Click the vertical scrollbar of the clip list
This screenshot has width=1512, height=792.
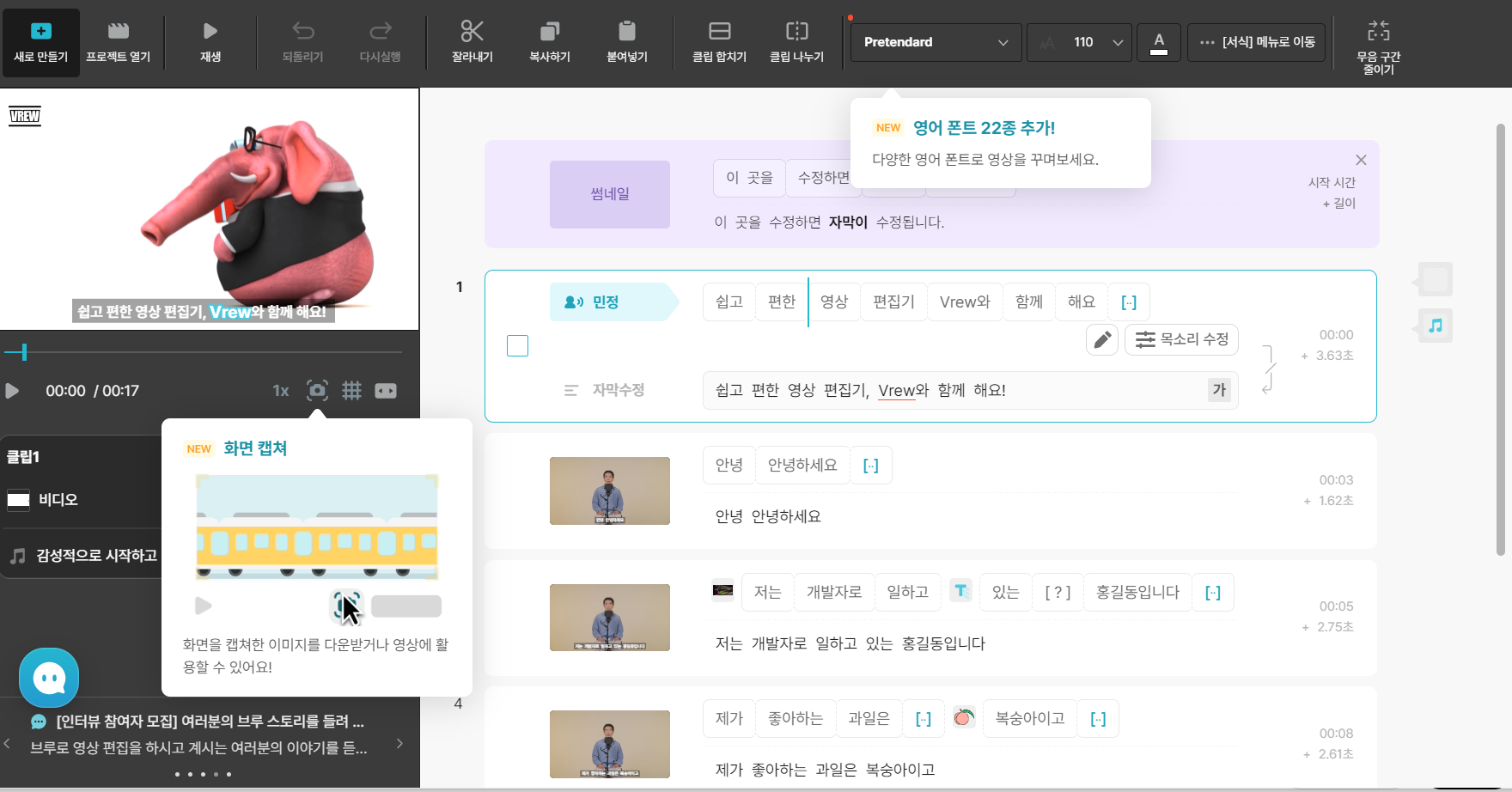point(1500,339)
